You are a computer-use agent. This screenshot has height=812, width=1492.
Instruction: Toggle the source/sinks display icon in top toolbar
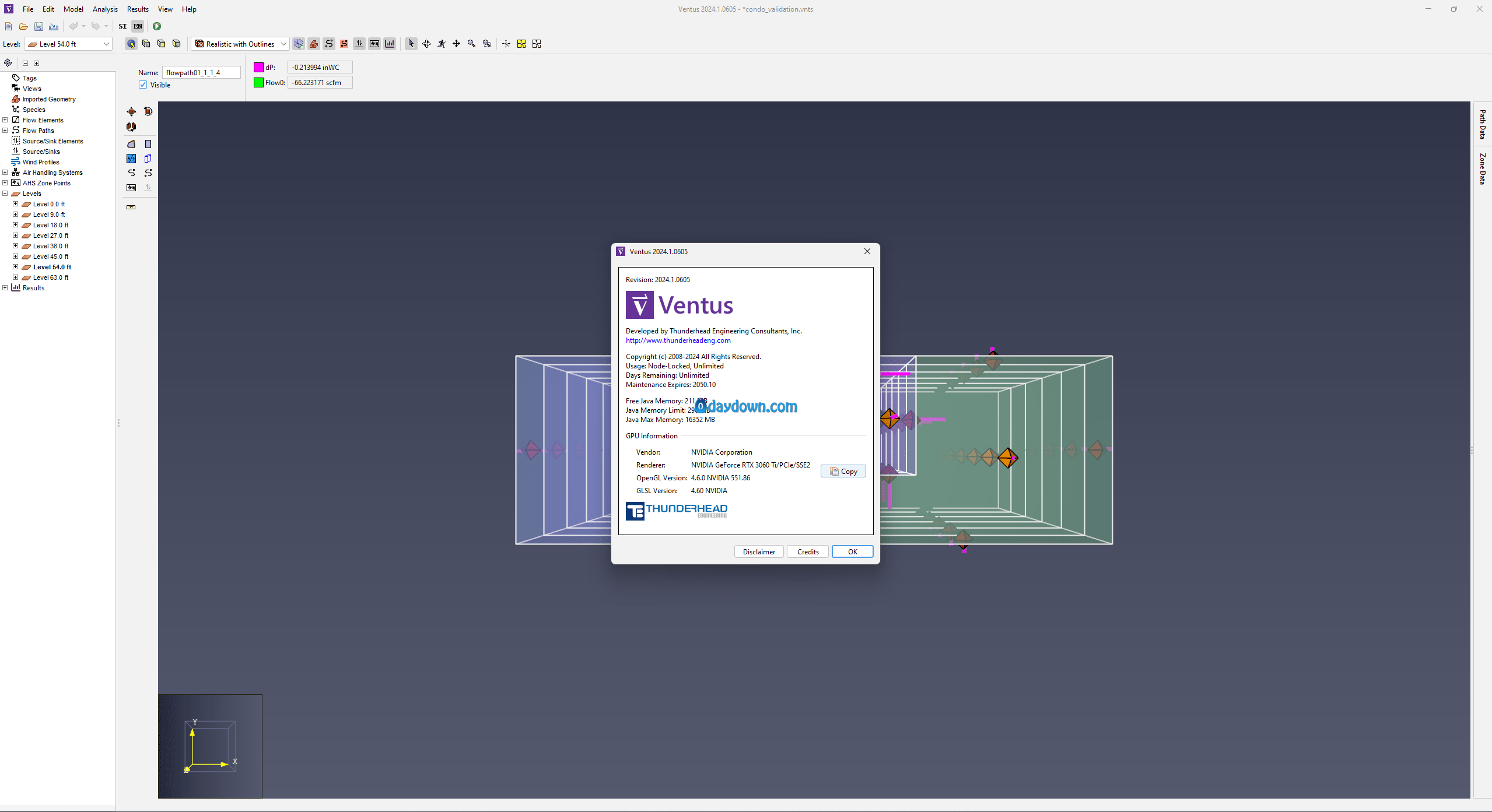[x=359, y=44]
